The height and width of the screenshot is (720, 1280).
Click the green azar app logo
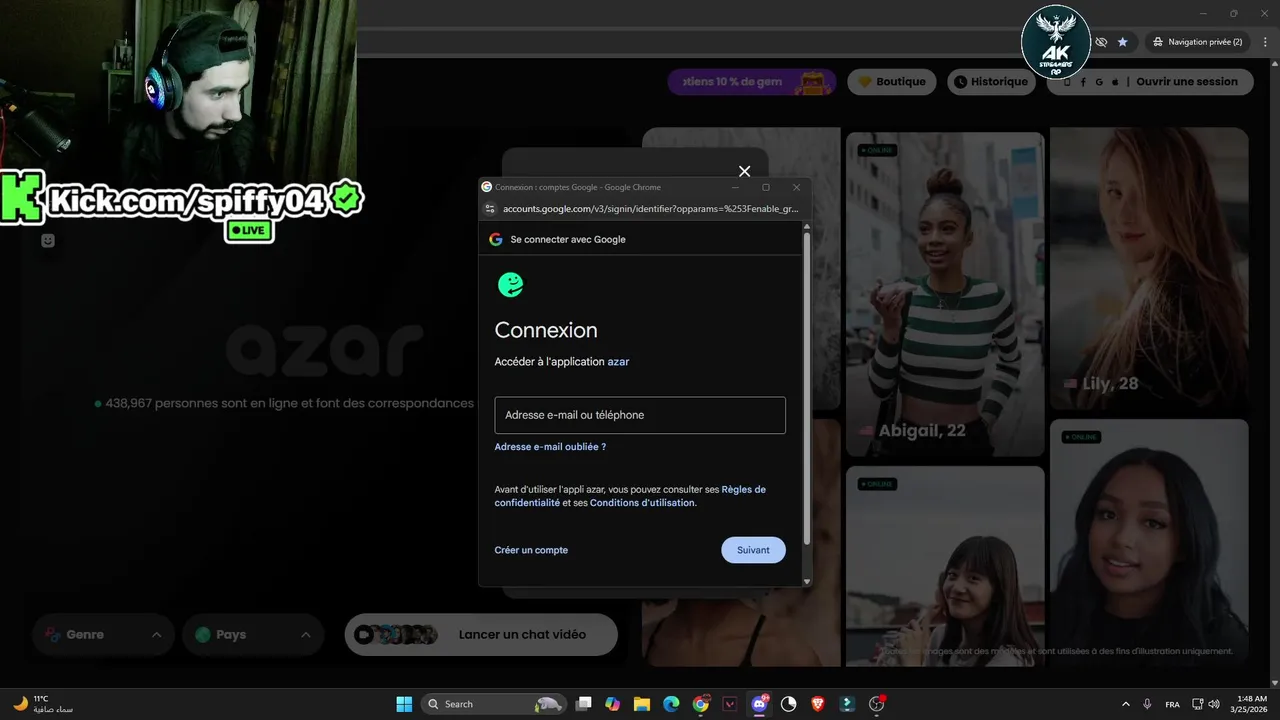510,285
